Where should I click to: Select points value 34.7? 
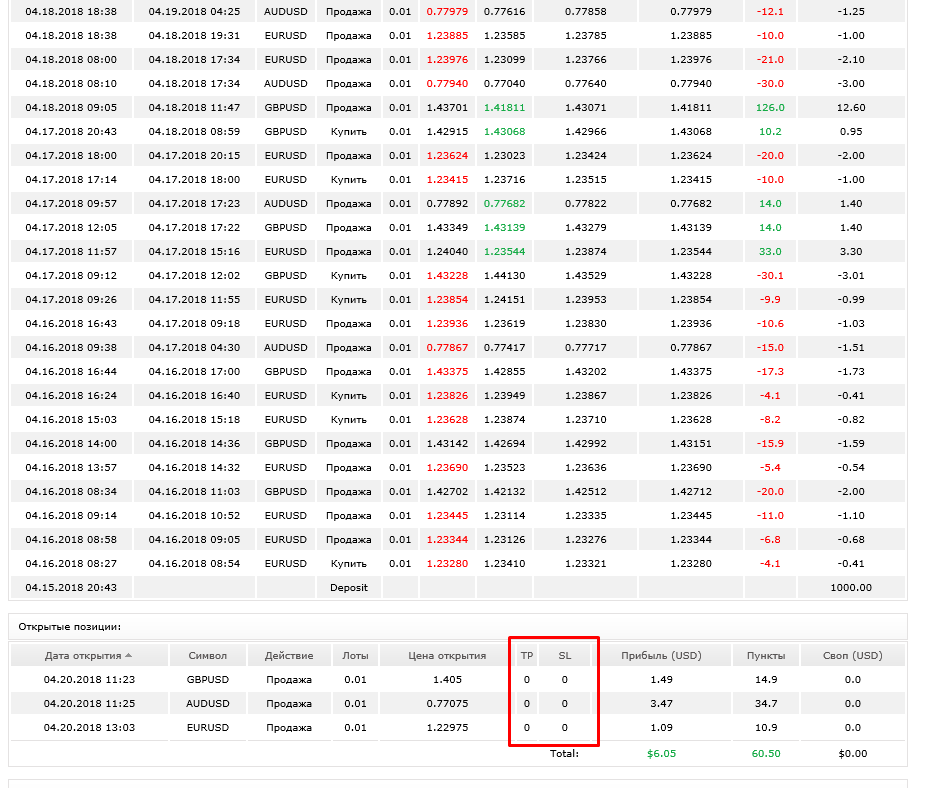point(766,704)
